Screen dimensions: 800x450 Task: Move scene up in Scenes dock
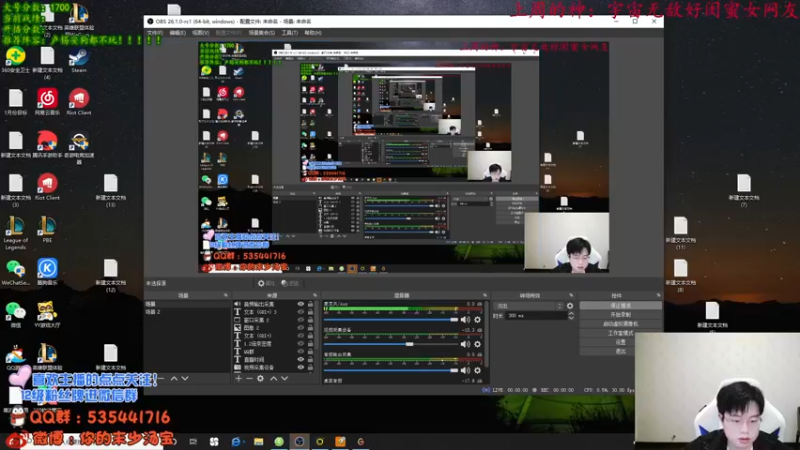(x=174, y=379)
